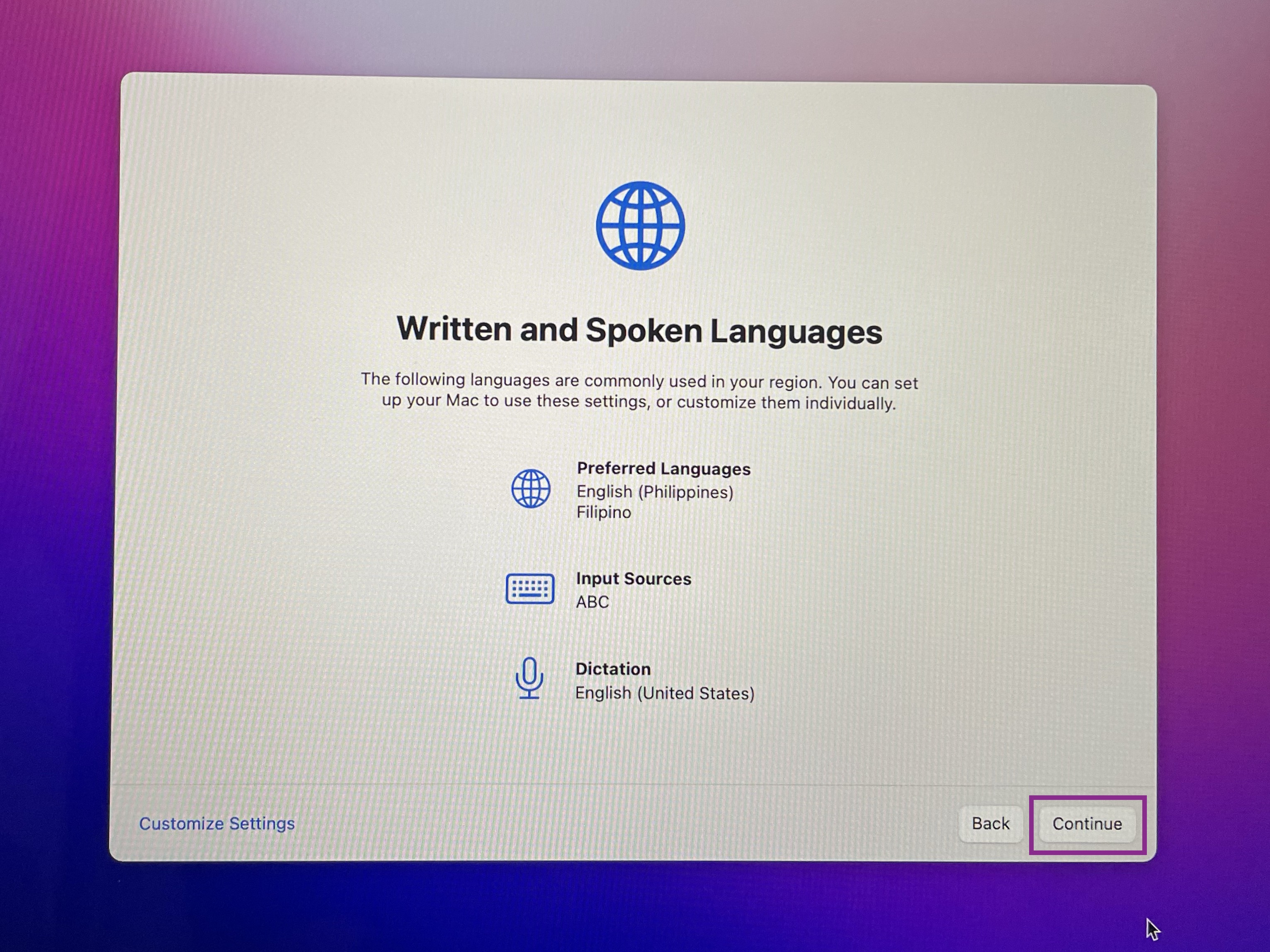This screenshot has width=1270, height=952.
Task: Select the English (United States) dictation text
Action: click(665, 693)
